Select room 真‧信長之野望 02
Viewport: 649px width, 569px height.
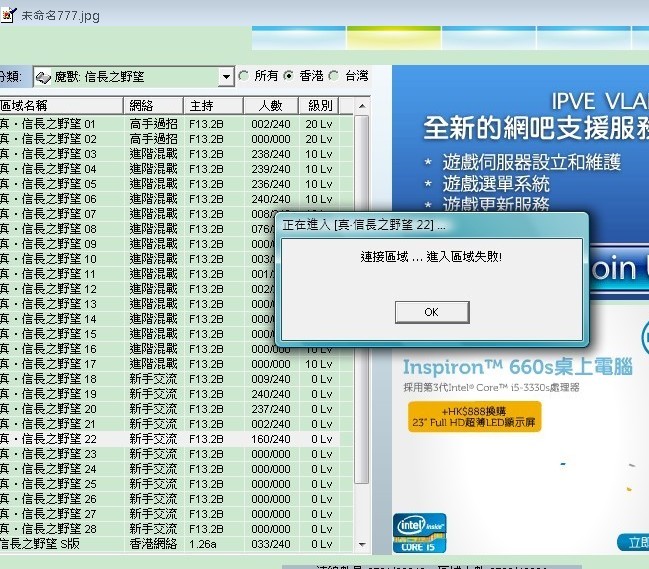point(170,139)
